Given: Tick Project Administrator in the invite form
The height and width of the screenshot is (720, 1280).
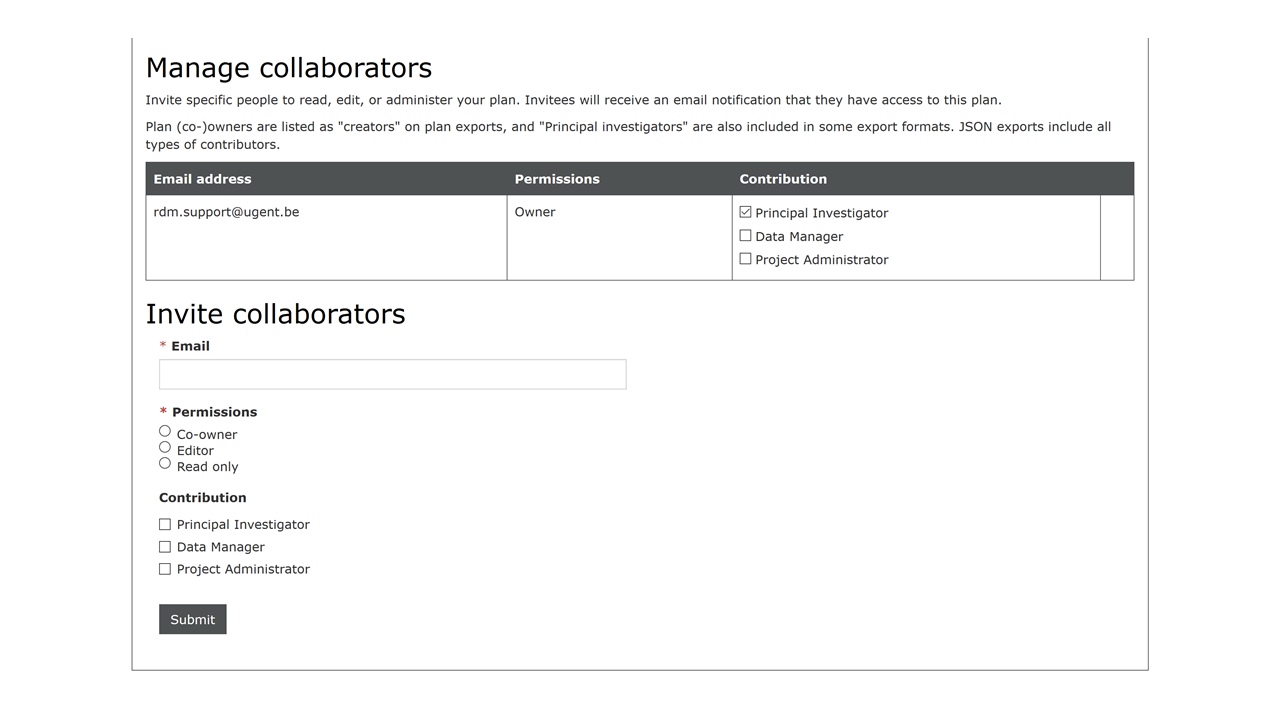Looking at the screenshot, I should [165, 569].
